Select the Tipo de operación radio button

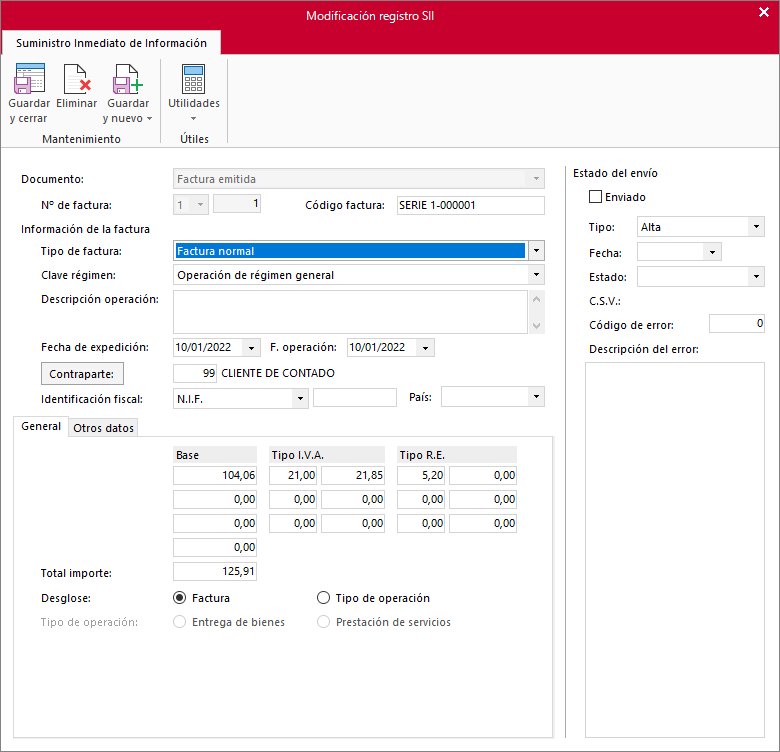click(323, 598)
